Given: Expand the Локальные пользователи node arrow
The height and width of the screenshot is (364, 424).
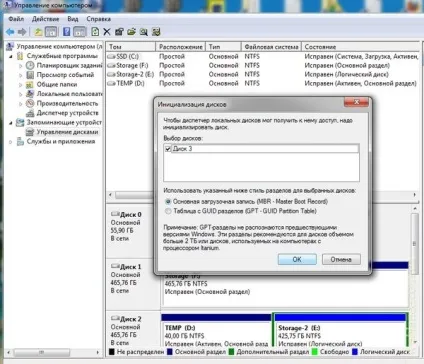Looking at the screenshot, I should [x=20, y=94].
